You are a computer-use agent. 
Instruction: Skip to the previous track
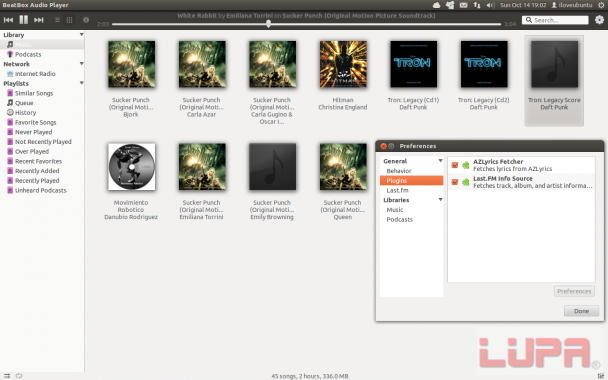8,20
